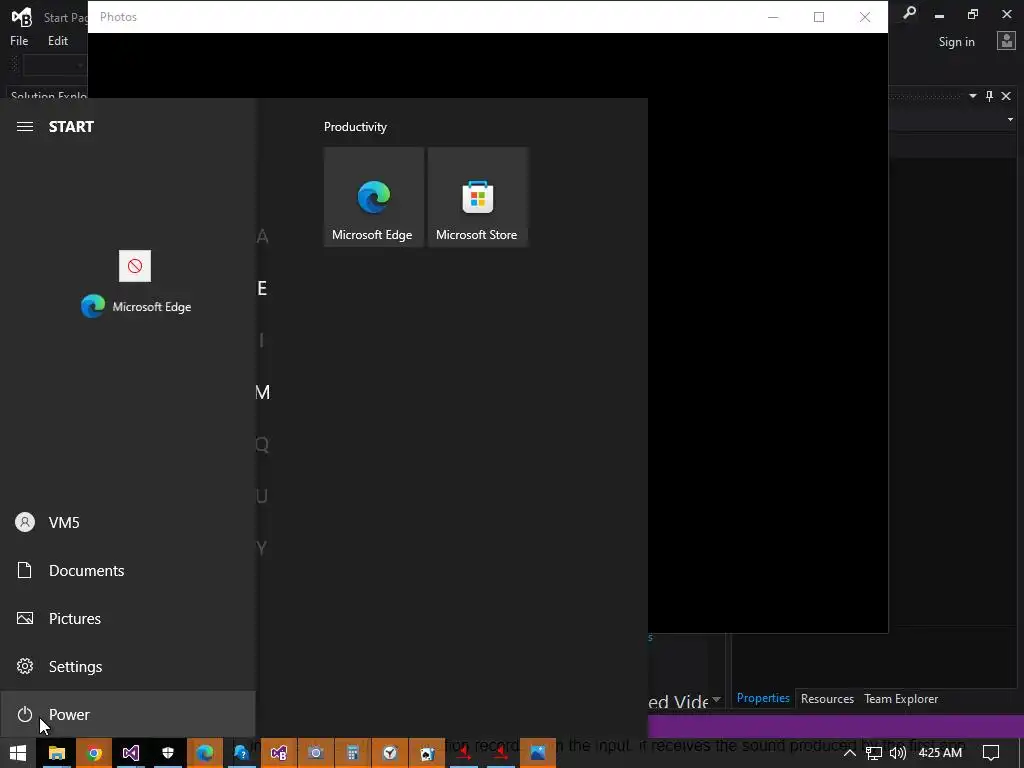Image resolution: width=1024 pixels, height=768 pixels.
Task: Expand the combo box under the right panel header
Action: (x=1010, y=120)
